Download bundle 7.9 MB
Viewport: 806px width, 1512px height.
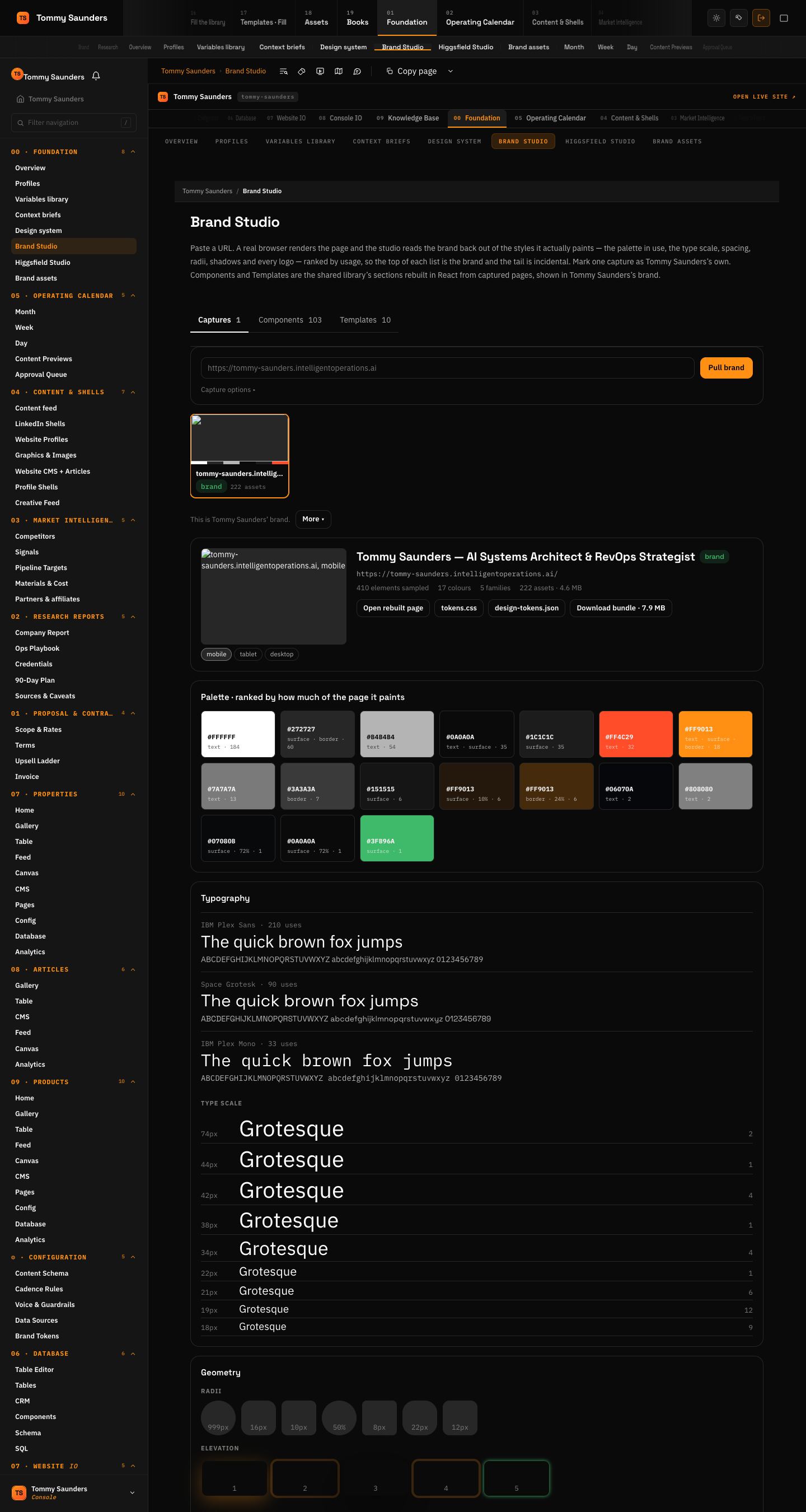coord(621,608)
